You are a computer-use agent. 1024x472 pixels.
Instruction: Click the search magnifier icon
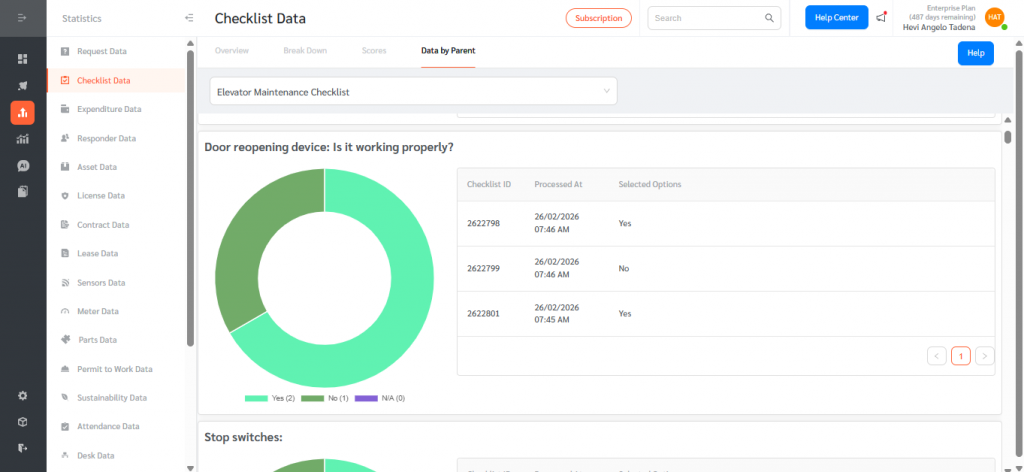point(769,18)
